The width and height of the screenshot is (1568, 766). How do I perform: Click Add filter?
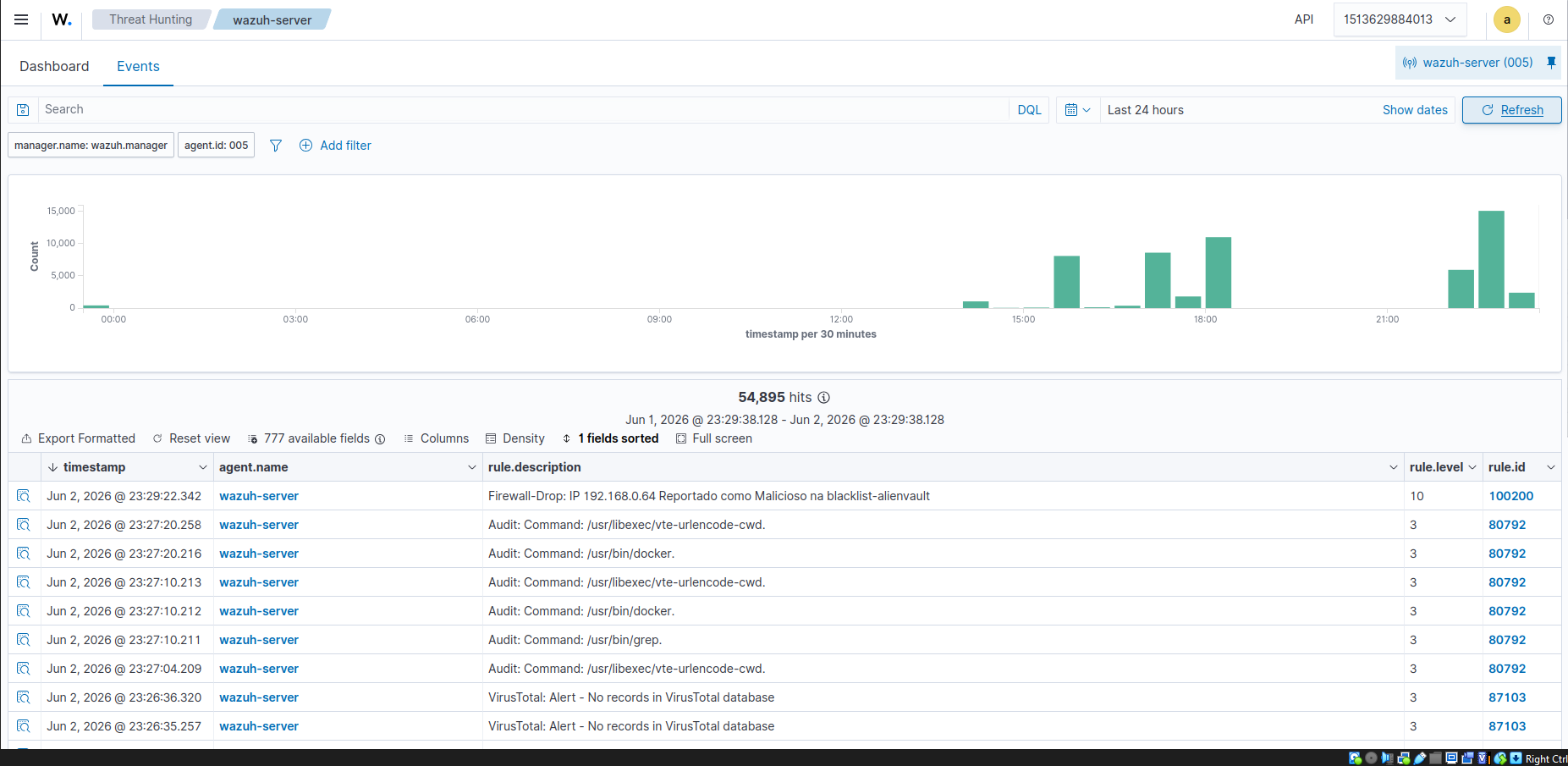tap(335, 146)
